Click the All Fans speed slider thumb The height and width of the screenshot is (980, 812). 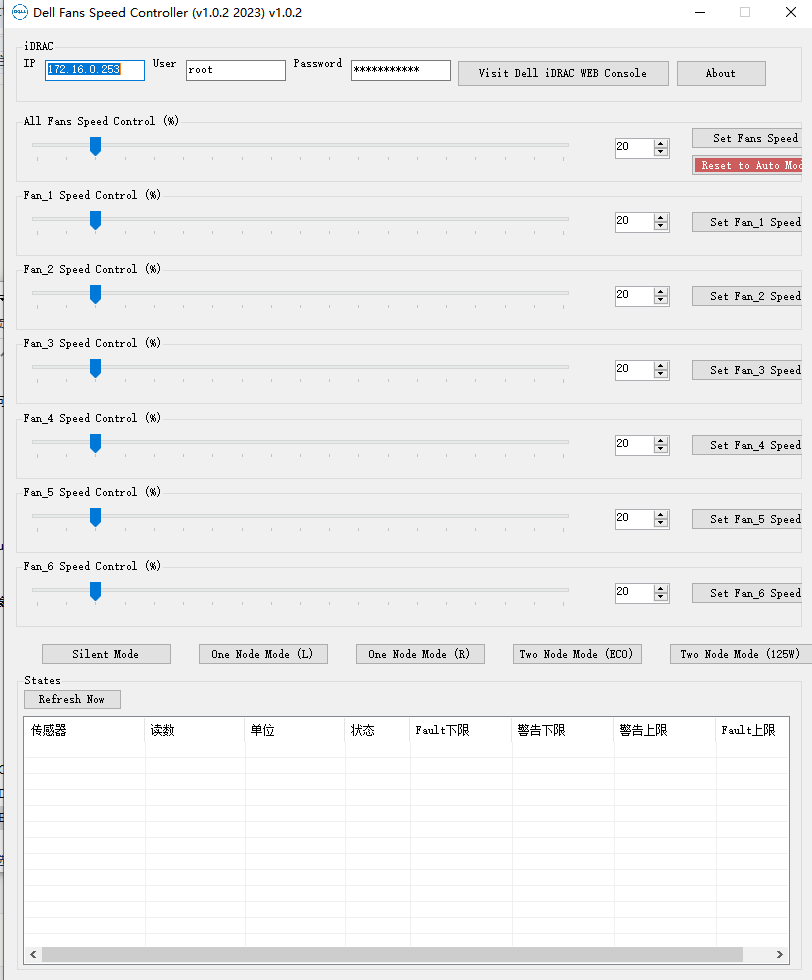click(96, 146)
